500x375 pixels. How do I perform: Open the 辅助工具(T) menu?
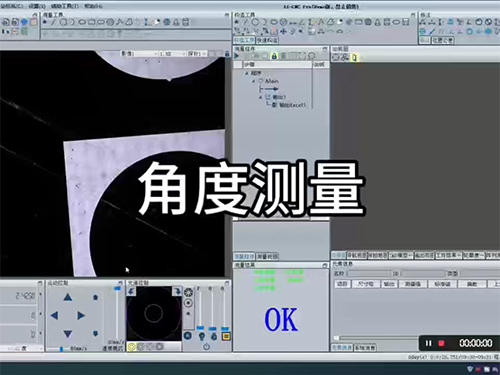click(x=65, y=6)
